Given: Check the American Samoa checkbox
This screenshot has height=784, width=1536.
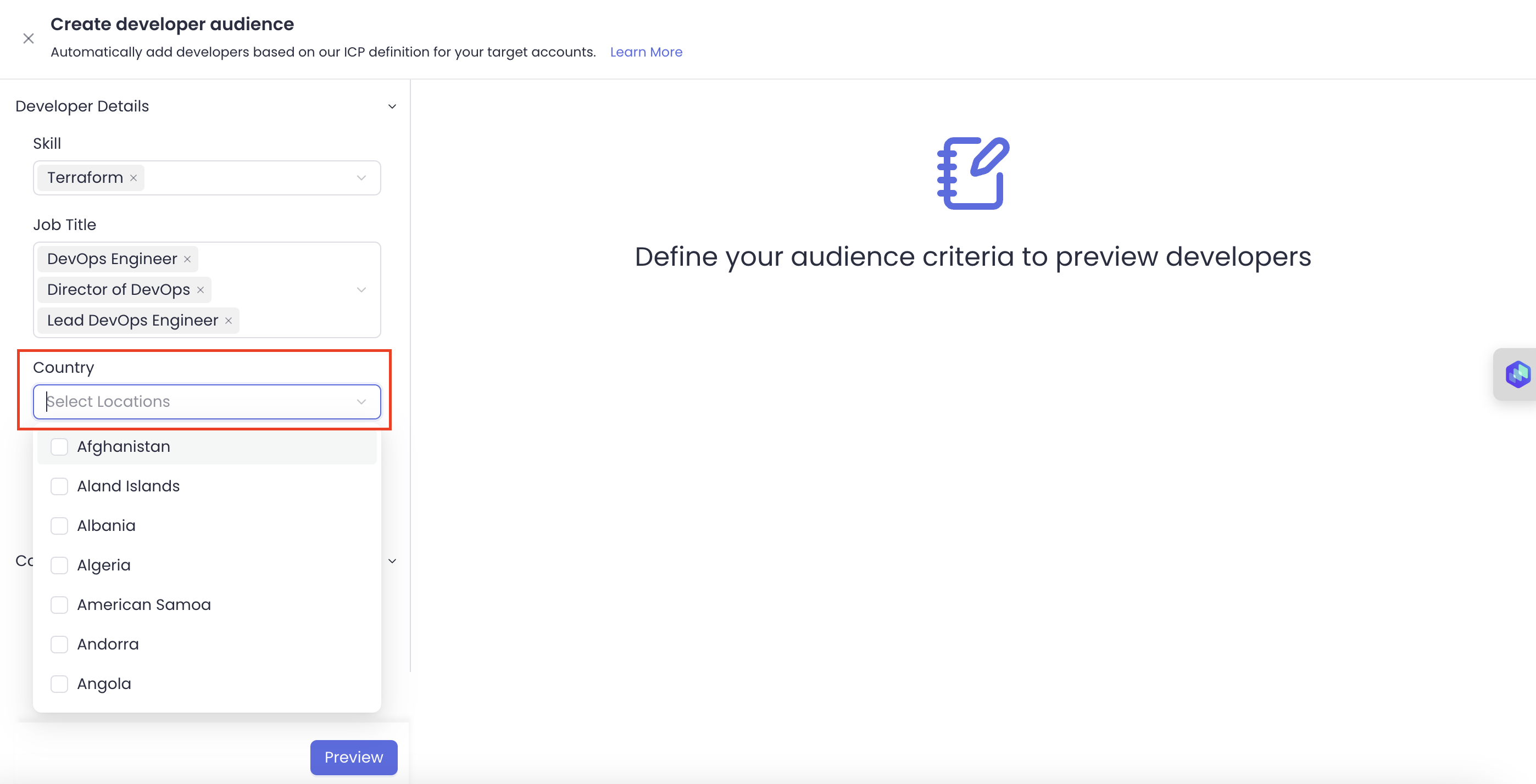Looking at the screenshot, I should (59, 605).
